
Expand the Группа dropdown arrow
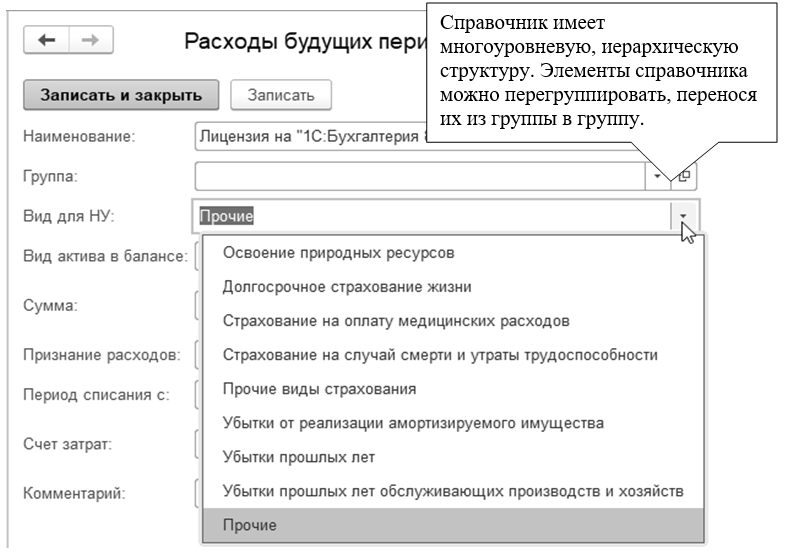click(657, 176)
